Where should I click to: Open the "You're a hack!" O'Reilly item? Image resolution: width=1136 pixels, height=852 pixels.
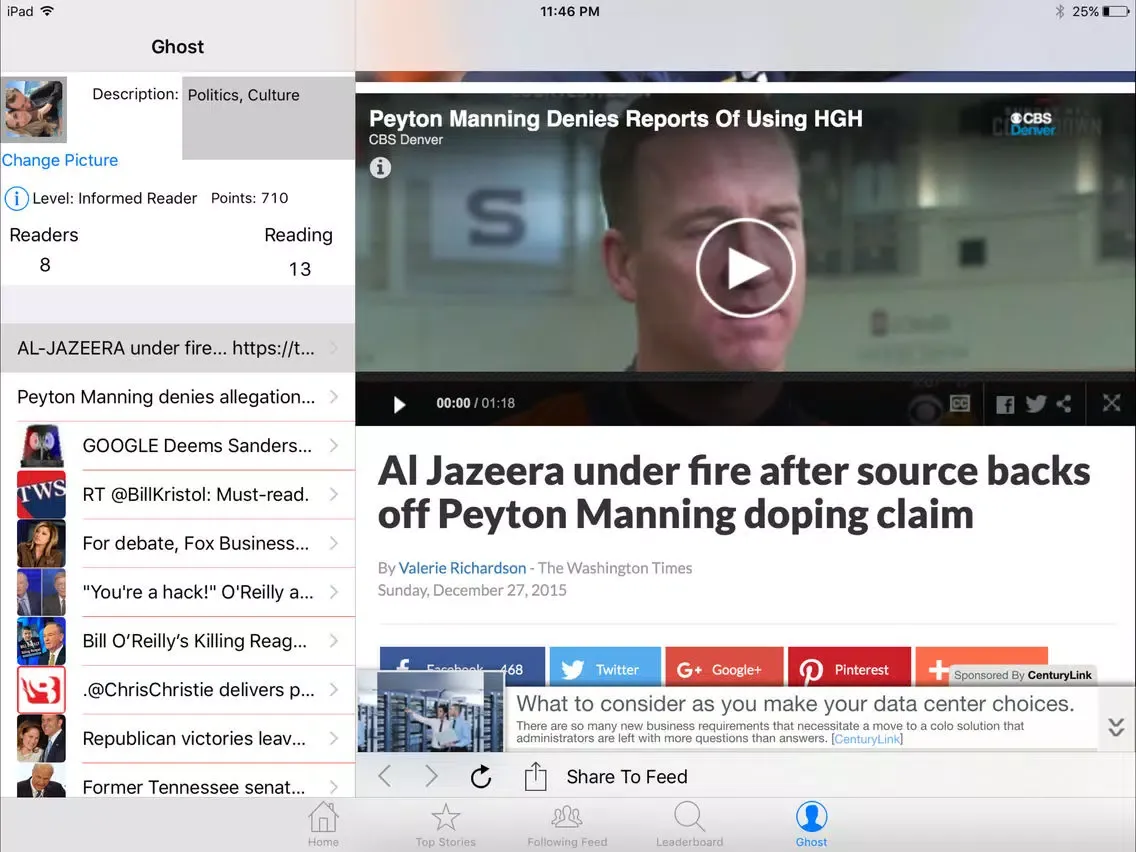click(x=178, y=592)
